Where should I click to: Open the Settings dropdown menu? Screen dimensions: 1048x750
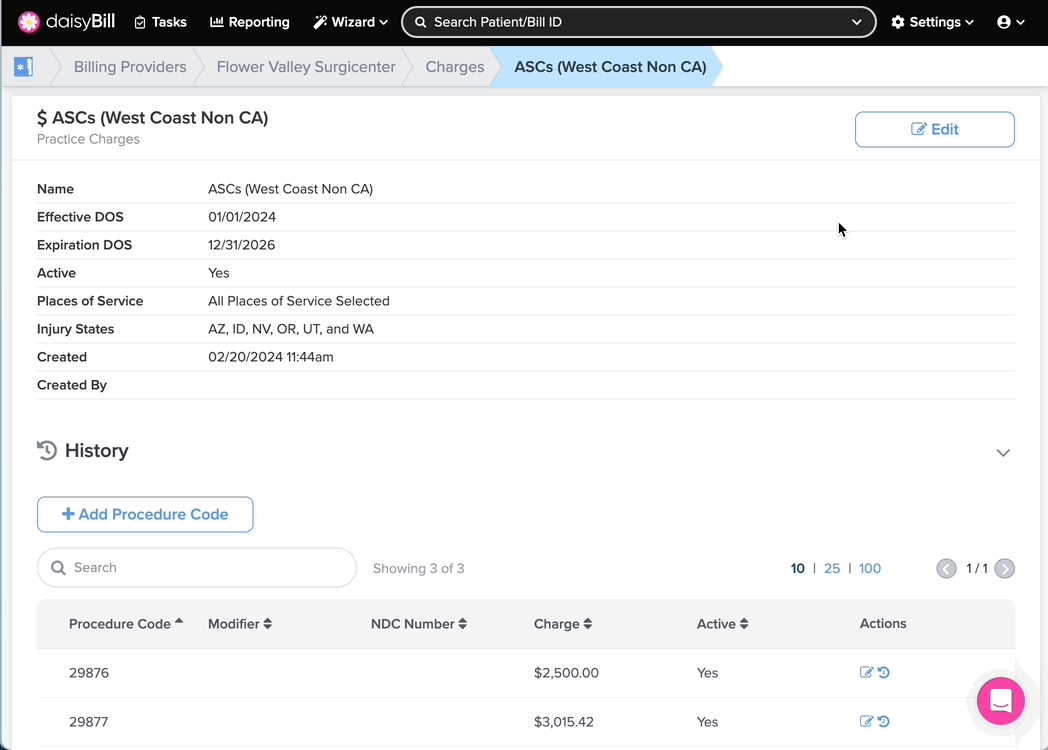pos(932,22)
